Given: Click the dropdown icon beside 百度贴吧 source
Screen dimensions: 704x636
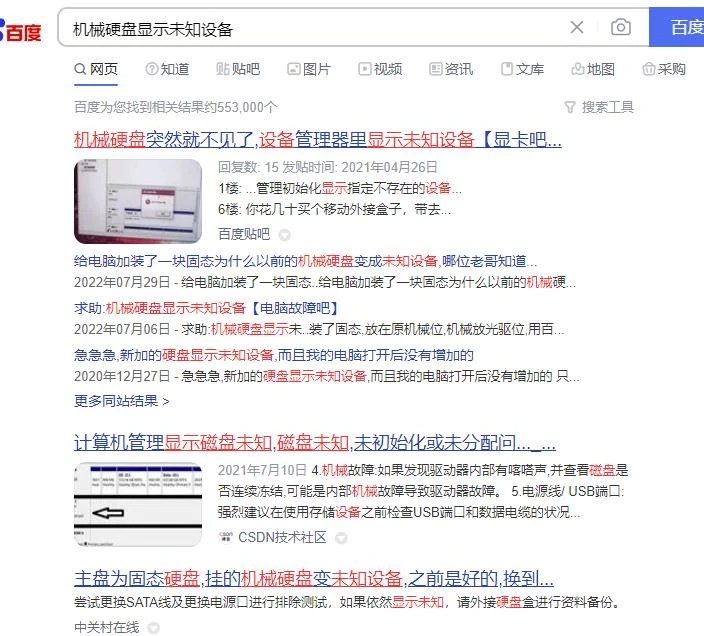Looking at the screenshot, I should coord(284,234).
